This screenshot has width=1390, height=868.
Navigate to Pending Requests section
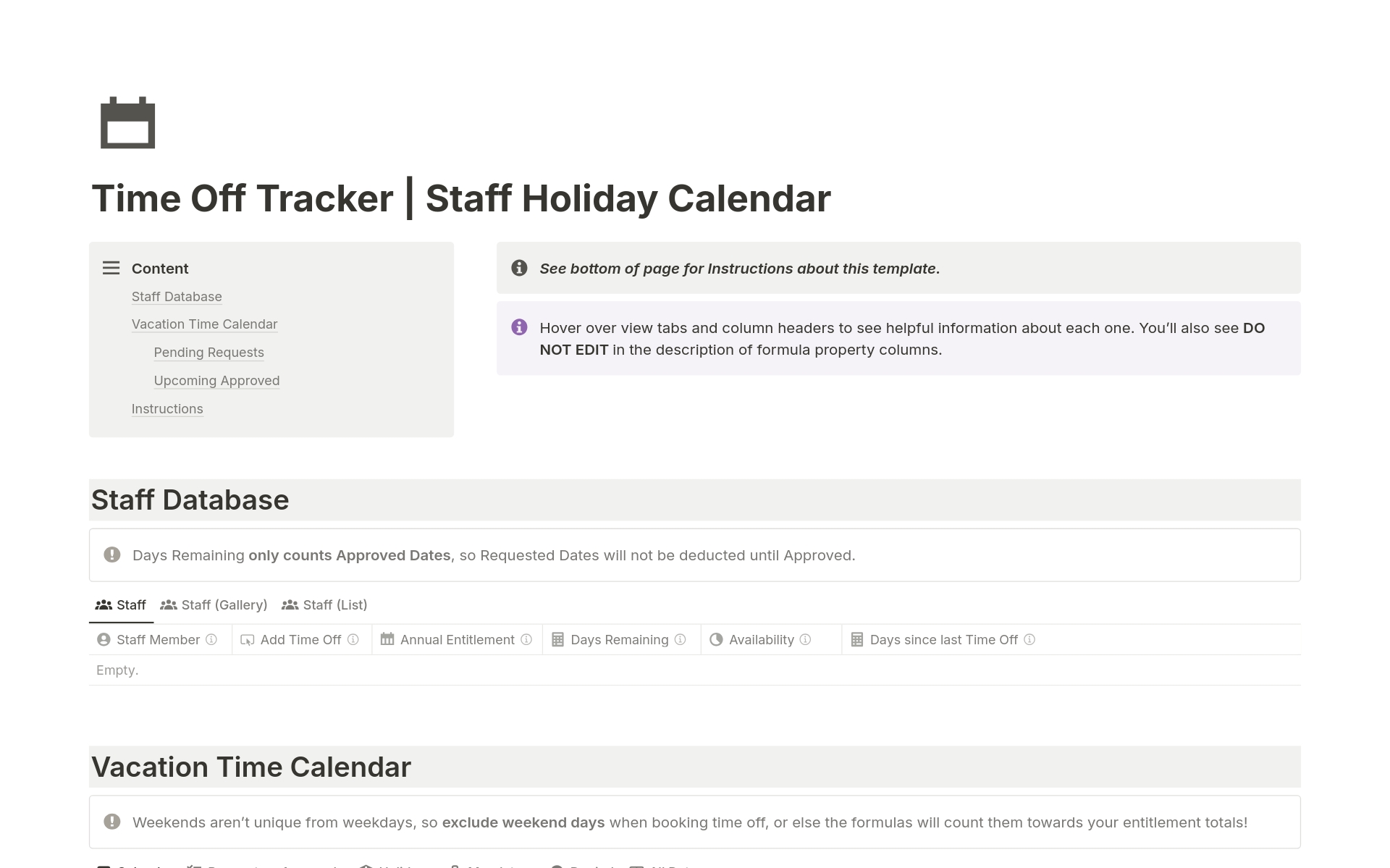coord(208,352)
